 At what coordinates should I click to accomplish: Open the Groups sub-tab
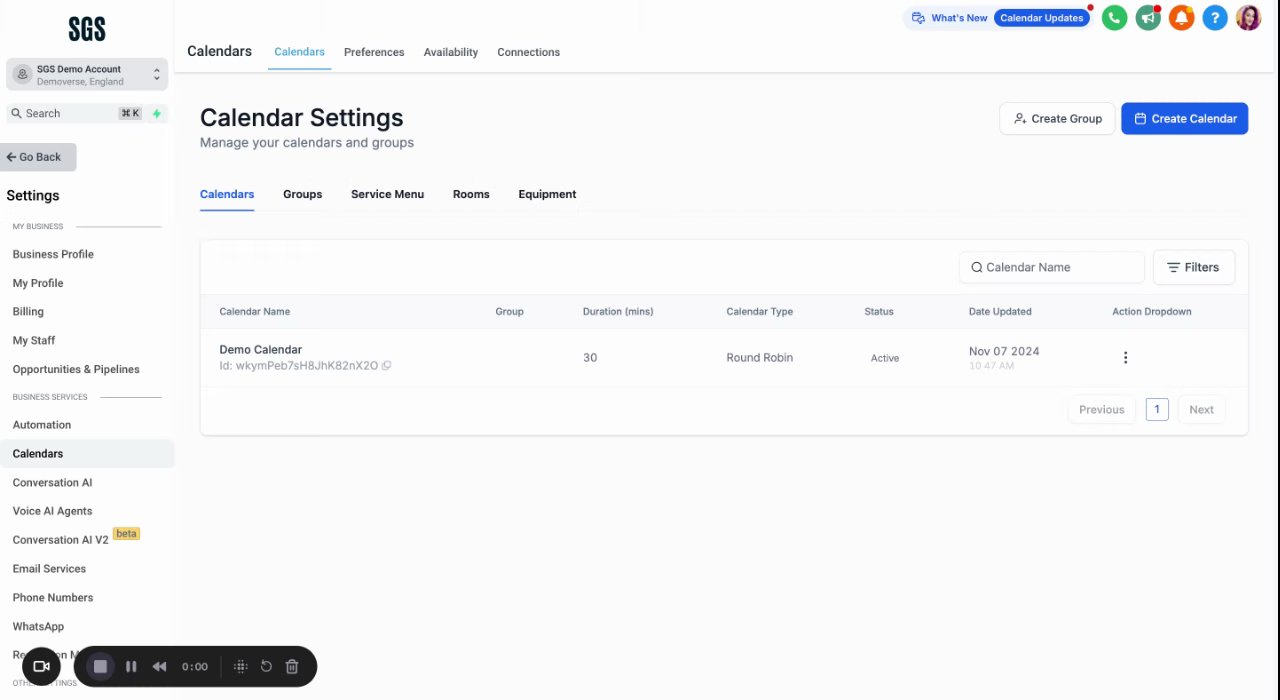pyautogui.click(x=302, y=194)
